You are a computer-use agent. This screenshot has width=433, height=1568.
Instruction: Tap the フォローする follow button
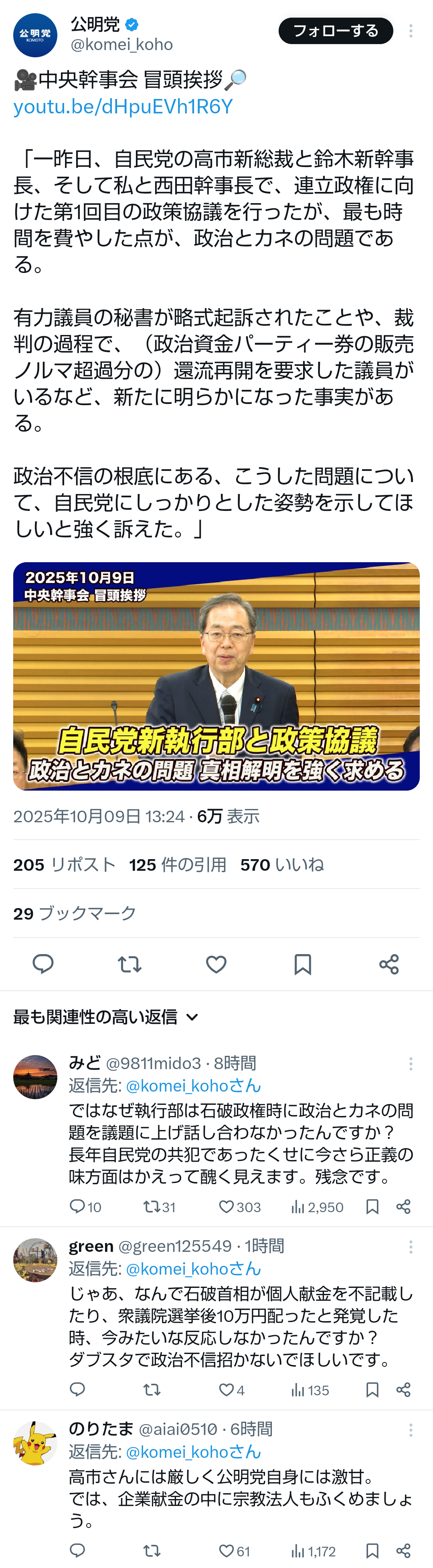[x=336, y=31]
